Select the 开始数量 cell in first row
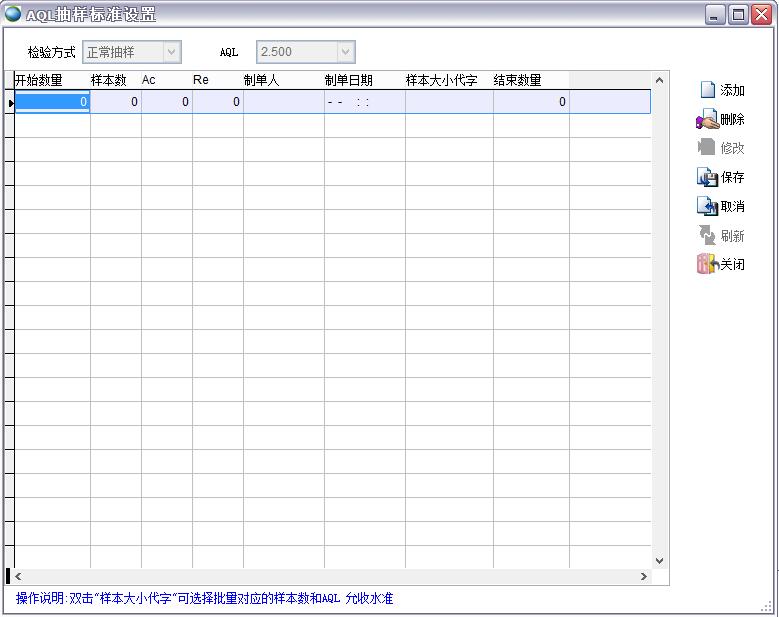 tap(52, 102)
